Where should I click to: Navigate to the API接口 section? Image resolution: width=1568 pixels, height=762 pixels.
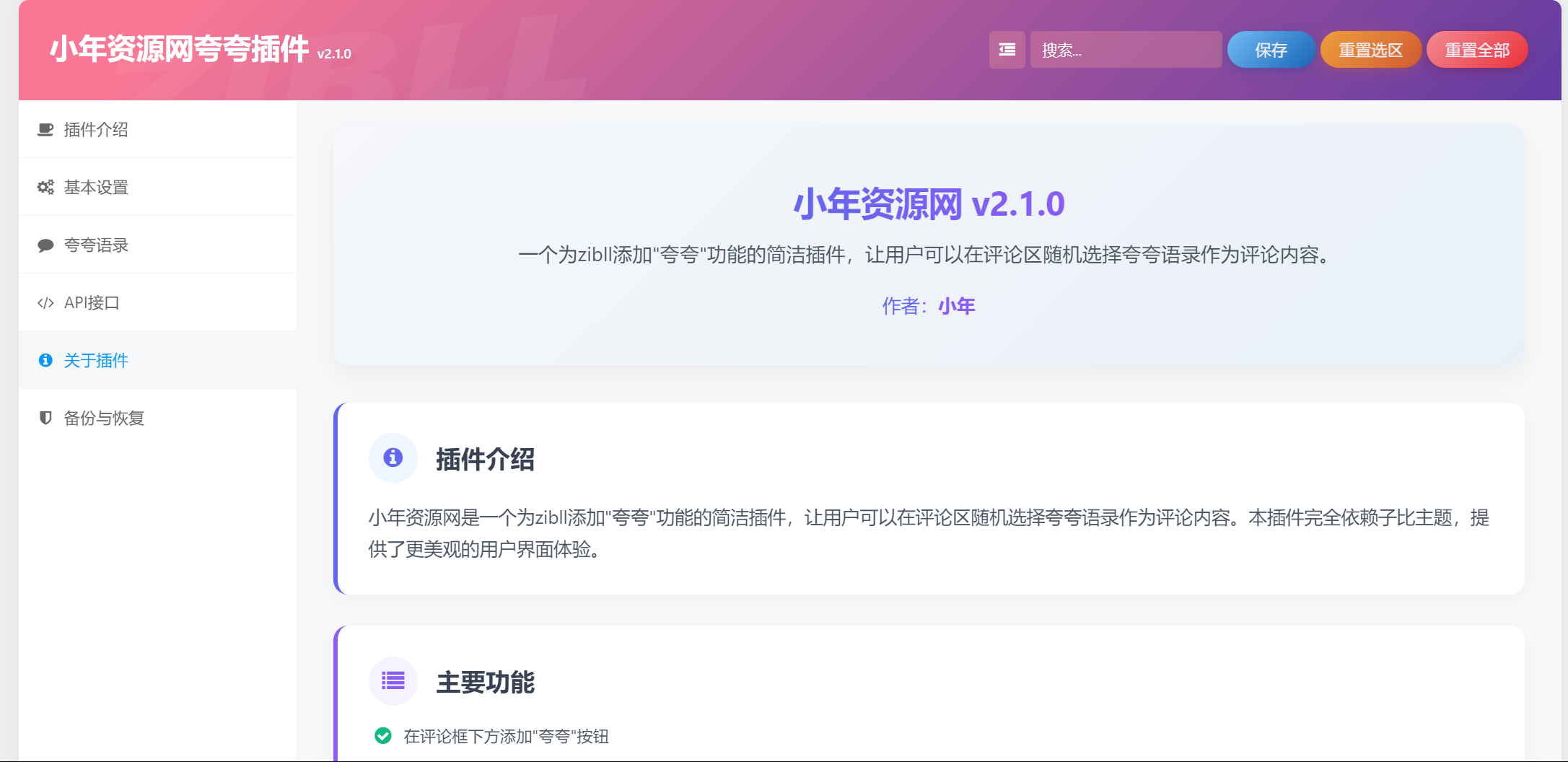92,302
